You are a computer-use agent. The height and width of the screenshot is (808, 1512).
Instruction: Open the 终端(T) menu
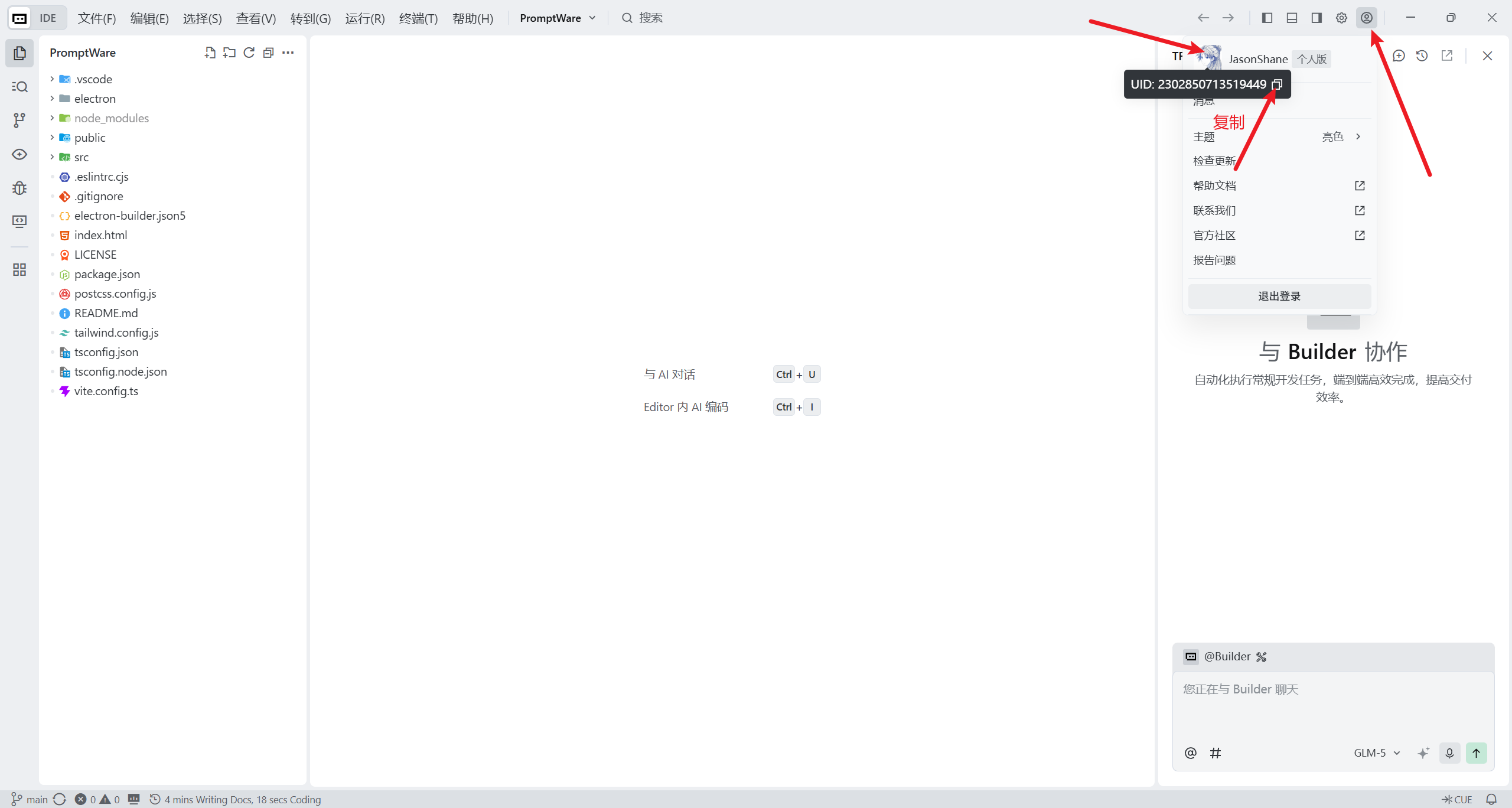[418, 18]
